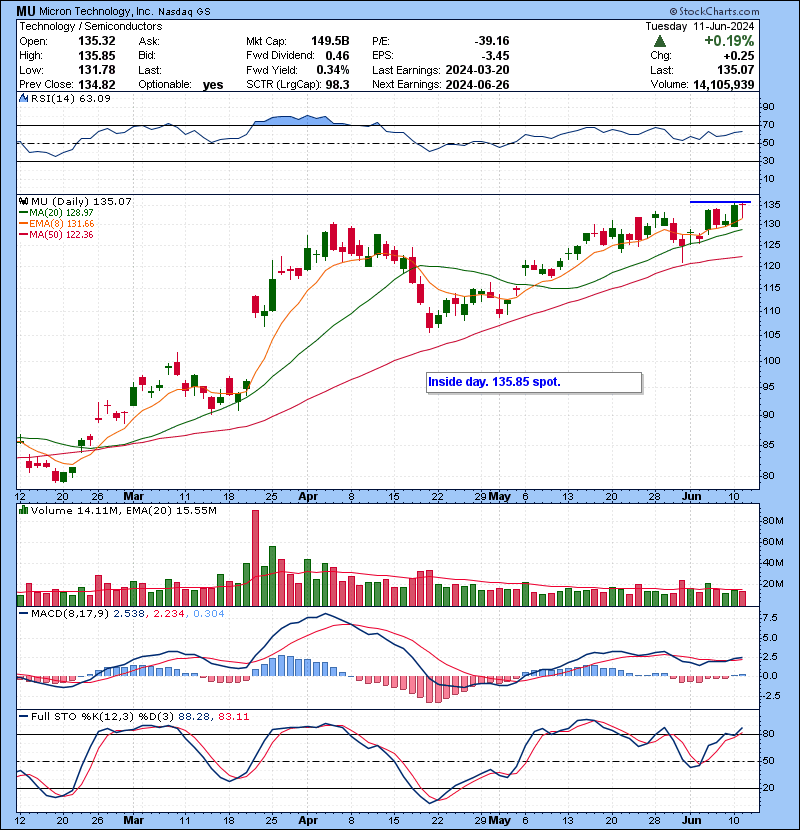Click the EMA(8) 131.66 legend text
Screen dimensions: 800x830
coord(61,223)
